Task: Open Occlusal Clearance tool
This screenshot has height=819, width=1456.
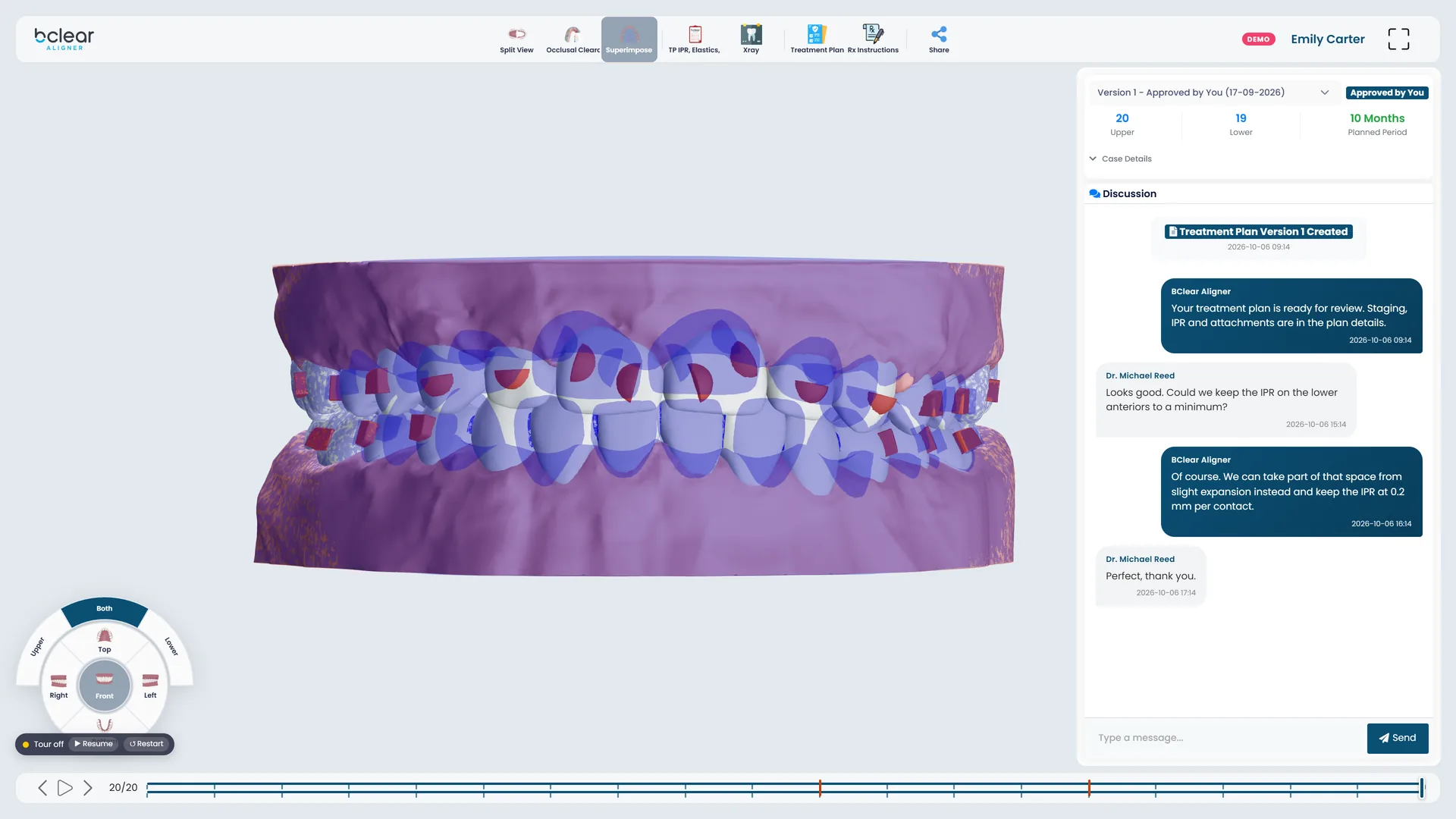Action: 573,39
